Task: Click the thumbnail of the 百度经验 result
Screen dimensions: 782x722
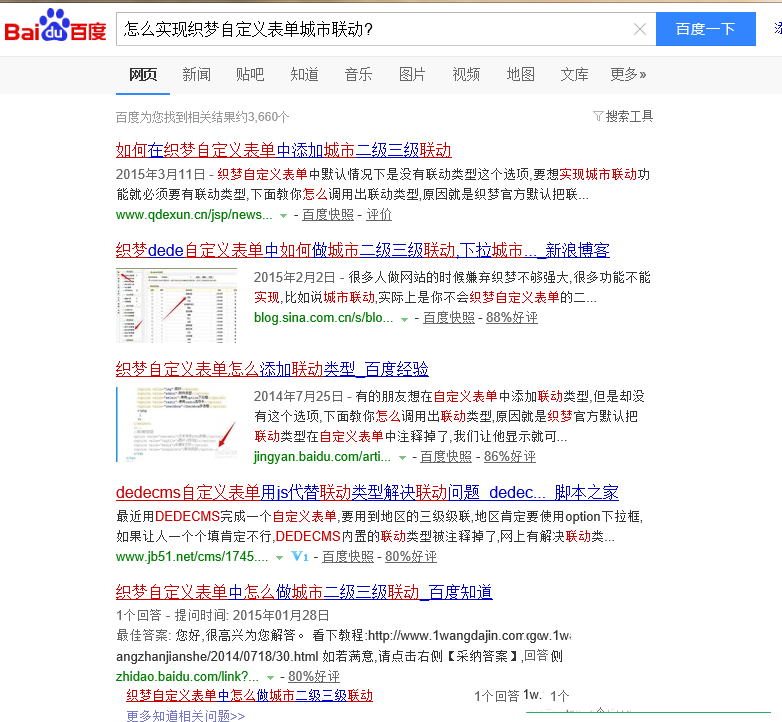Action: tap(177, 424)
